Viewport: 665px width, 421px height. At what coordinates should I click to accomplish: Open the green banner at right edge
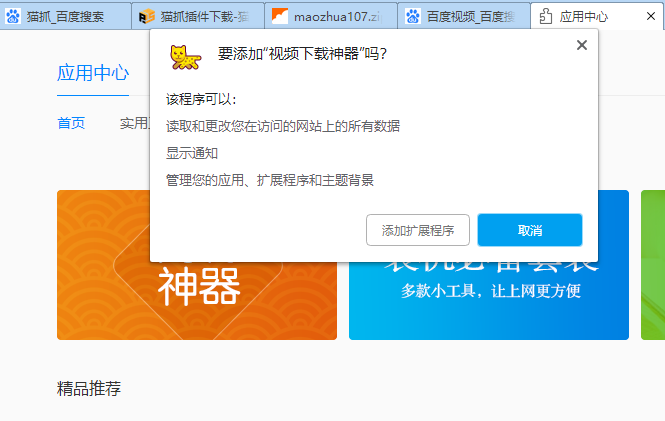pos(653,265)
